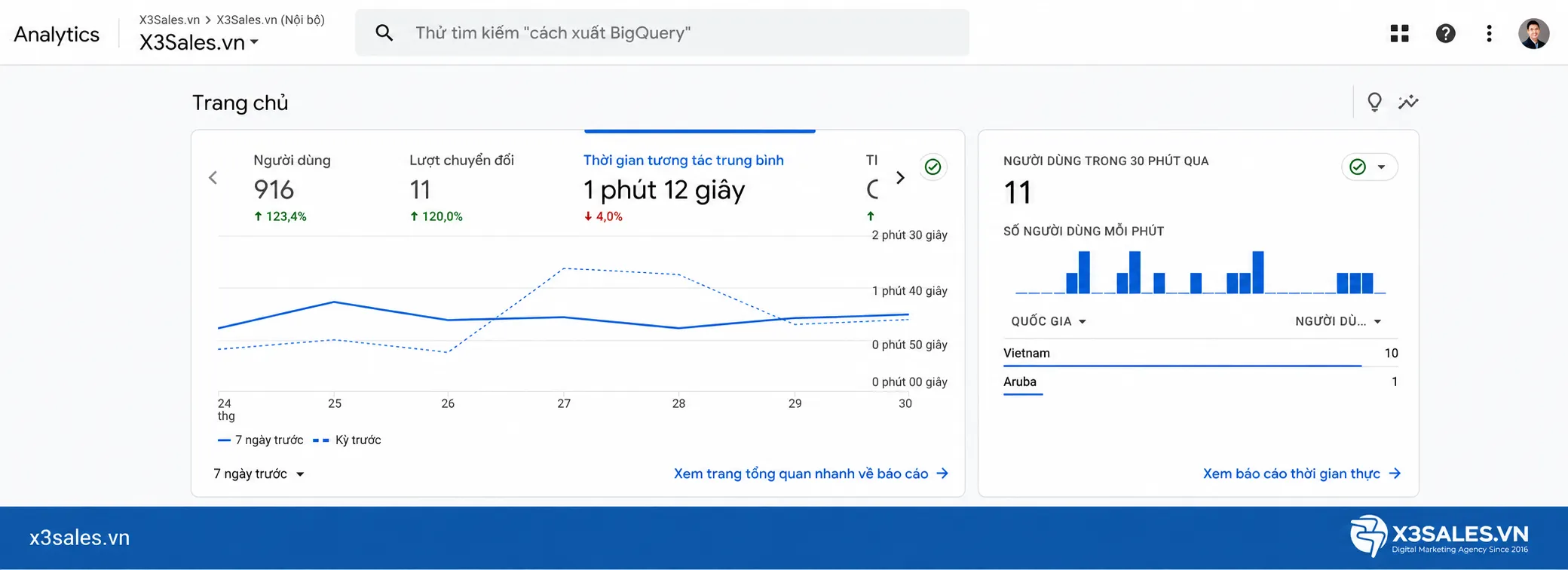Click the '916' users value
The width and height of the screenshot is (1568, 570).
[274, 189]
